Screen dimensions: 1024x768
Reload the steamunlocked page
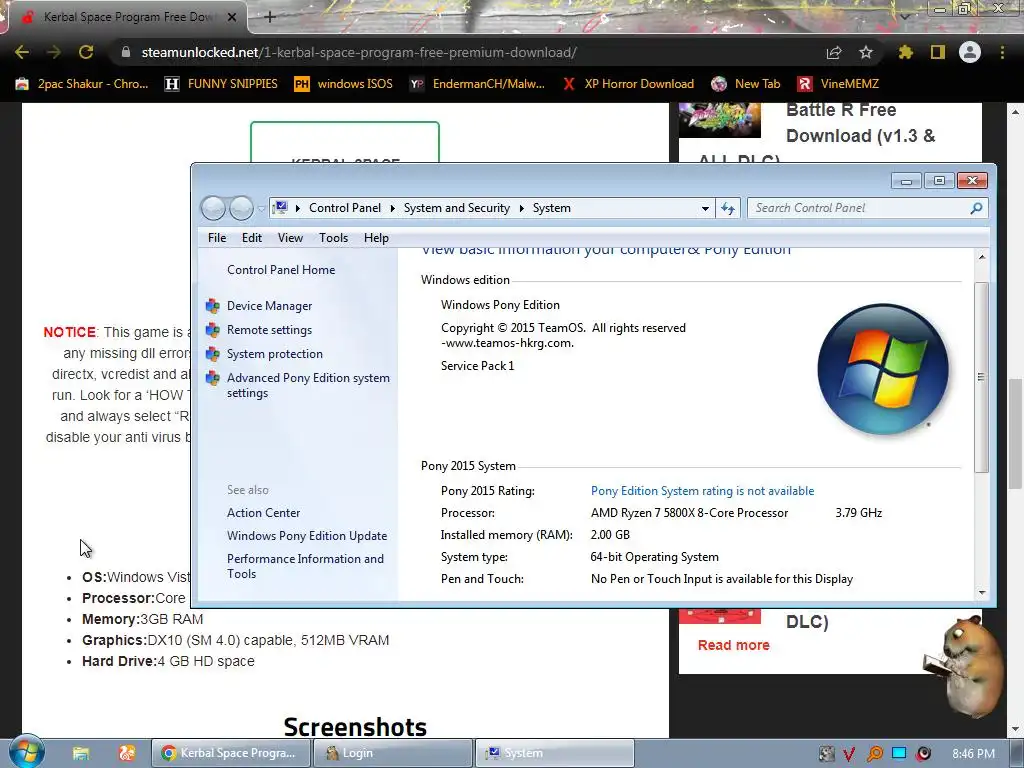[86, 52]
